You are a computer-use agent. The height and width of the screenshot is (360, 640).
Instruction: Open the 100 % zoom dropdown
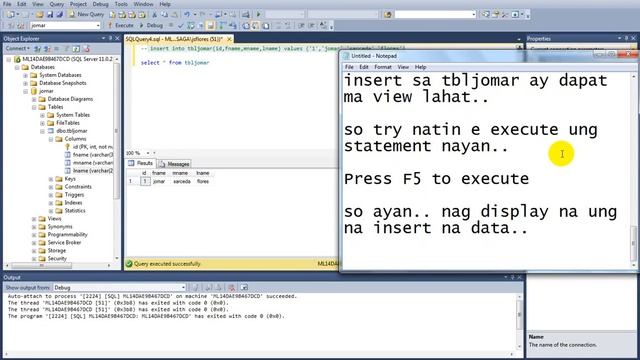148,153
